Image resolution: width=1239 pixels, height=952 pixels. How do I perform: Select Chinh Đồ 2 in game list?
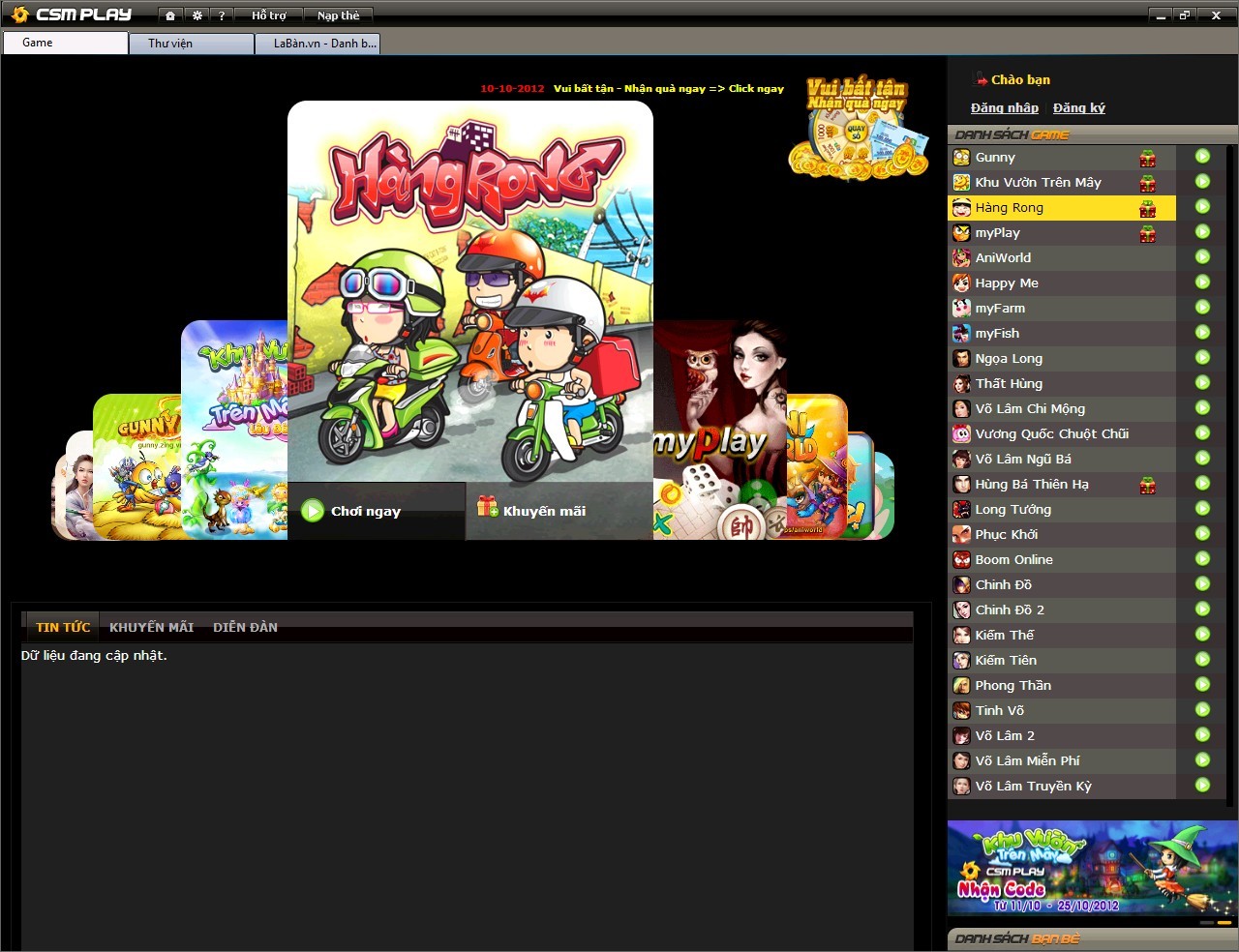coord(1062,610)
